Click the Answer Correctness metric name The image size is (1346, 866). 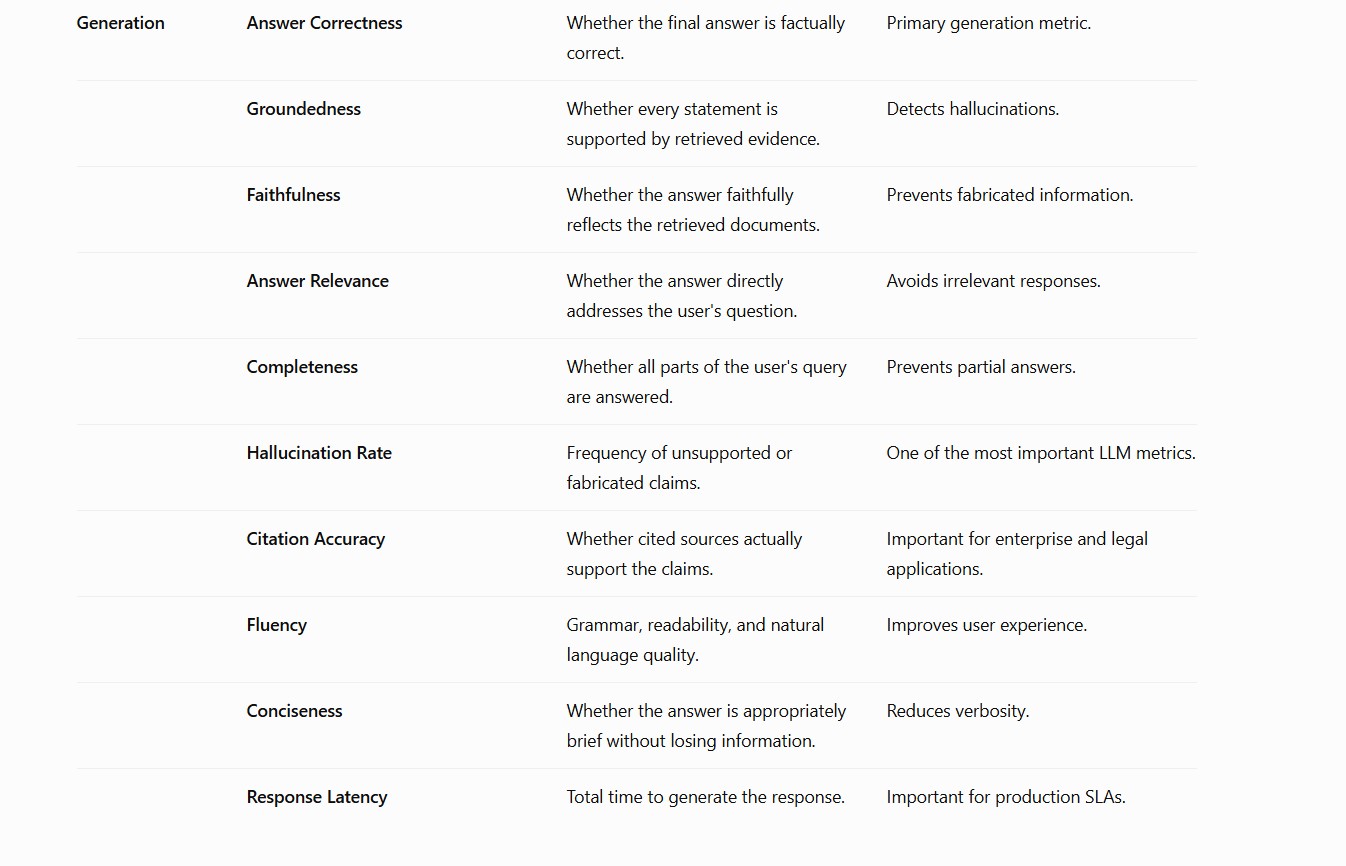pyautogui.click(x=324, y=23)
